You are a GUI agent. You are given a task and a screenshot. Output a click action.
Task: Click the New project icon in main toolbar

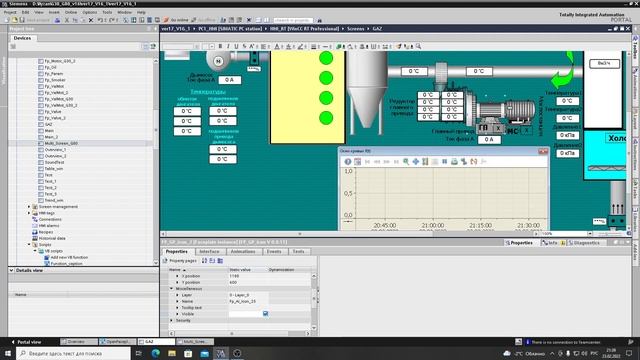pos(7,20)
